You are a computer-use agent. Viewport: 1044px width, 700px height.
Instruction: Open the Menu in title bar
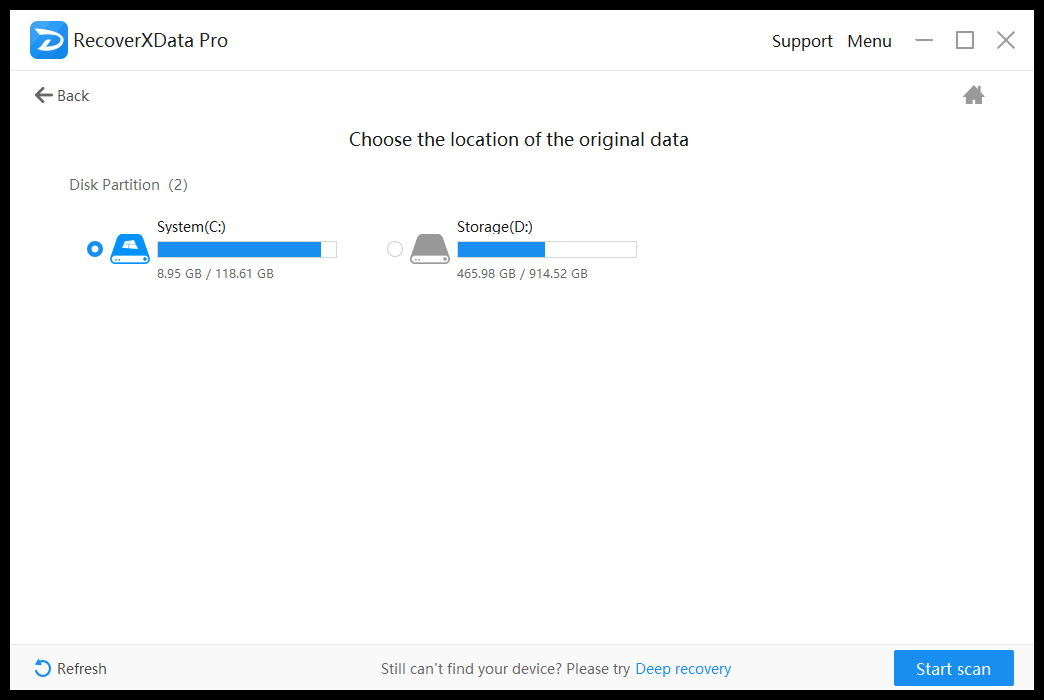click(869, 41)
